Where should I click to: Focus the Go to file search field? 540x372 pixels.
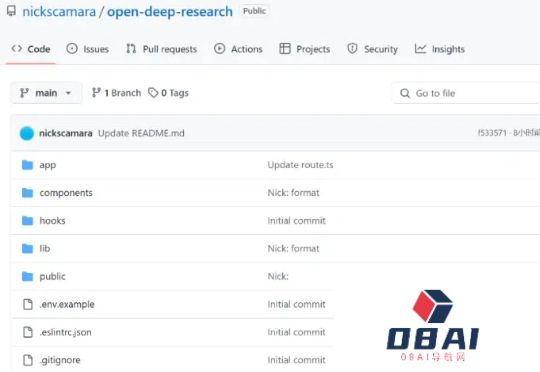click(466, 93)
